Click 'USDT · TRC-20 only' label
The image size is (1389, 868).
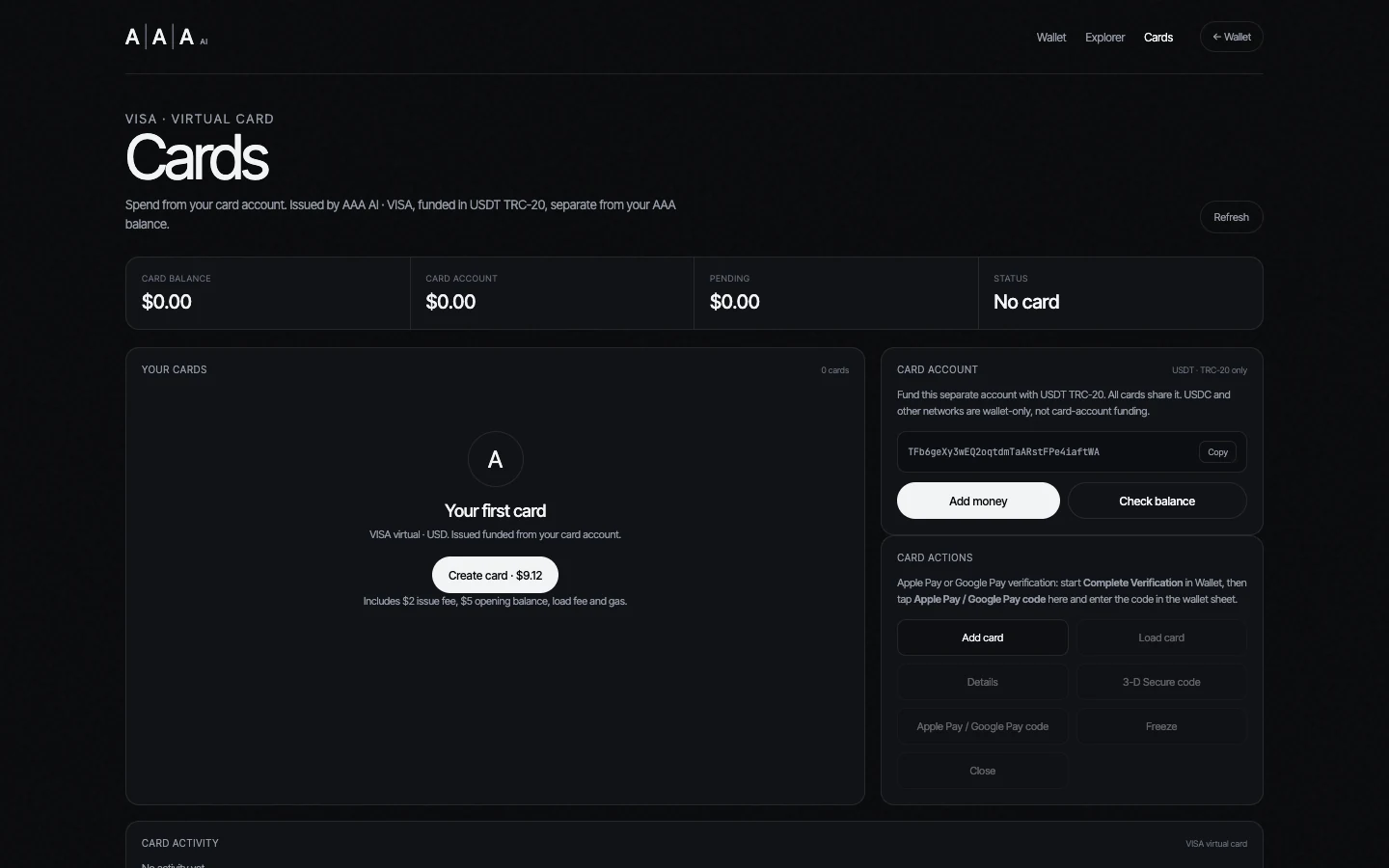tap(1210, 370)
